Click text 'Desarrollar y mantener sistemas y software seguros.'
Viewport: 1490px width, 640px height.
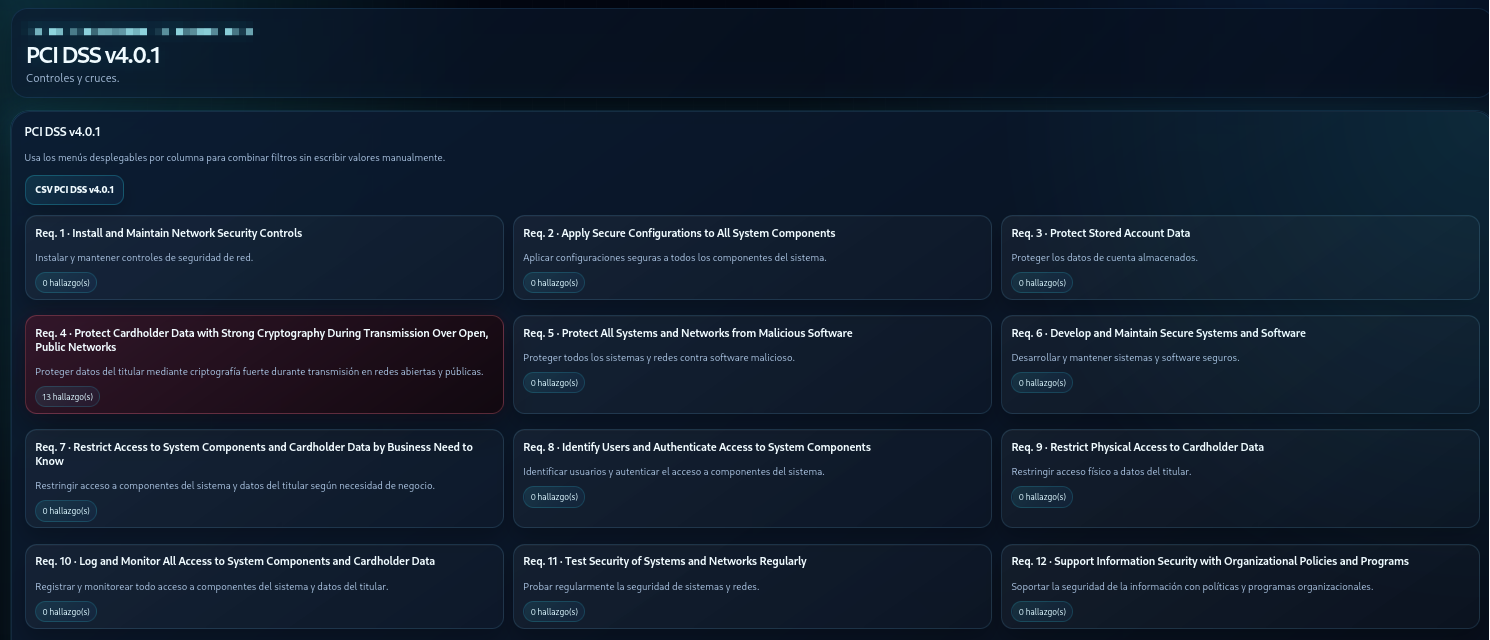(1125, 358)
